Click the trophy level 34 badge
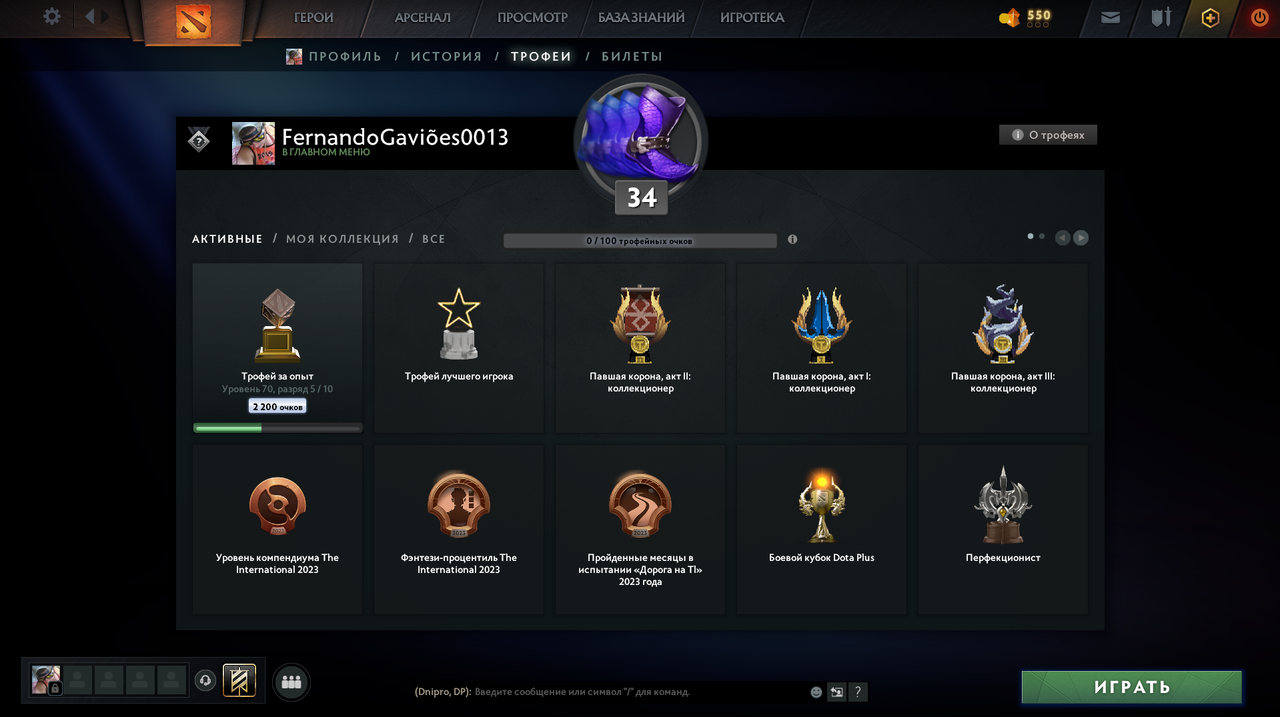 tap(641, 198)
